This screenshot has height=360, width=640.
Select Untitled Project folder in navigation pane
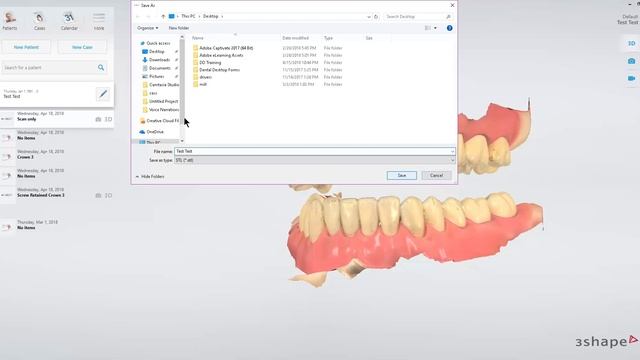pos(163,101)
